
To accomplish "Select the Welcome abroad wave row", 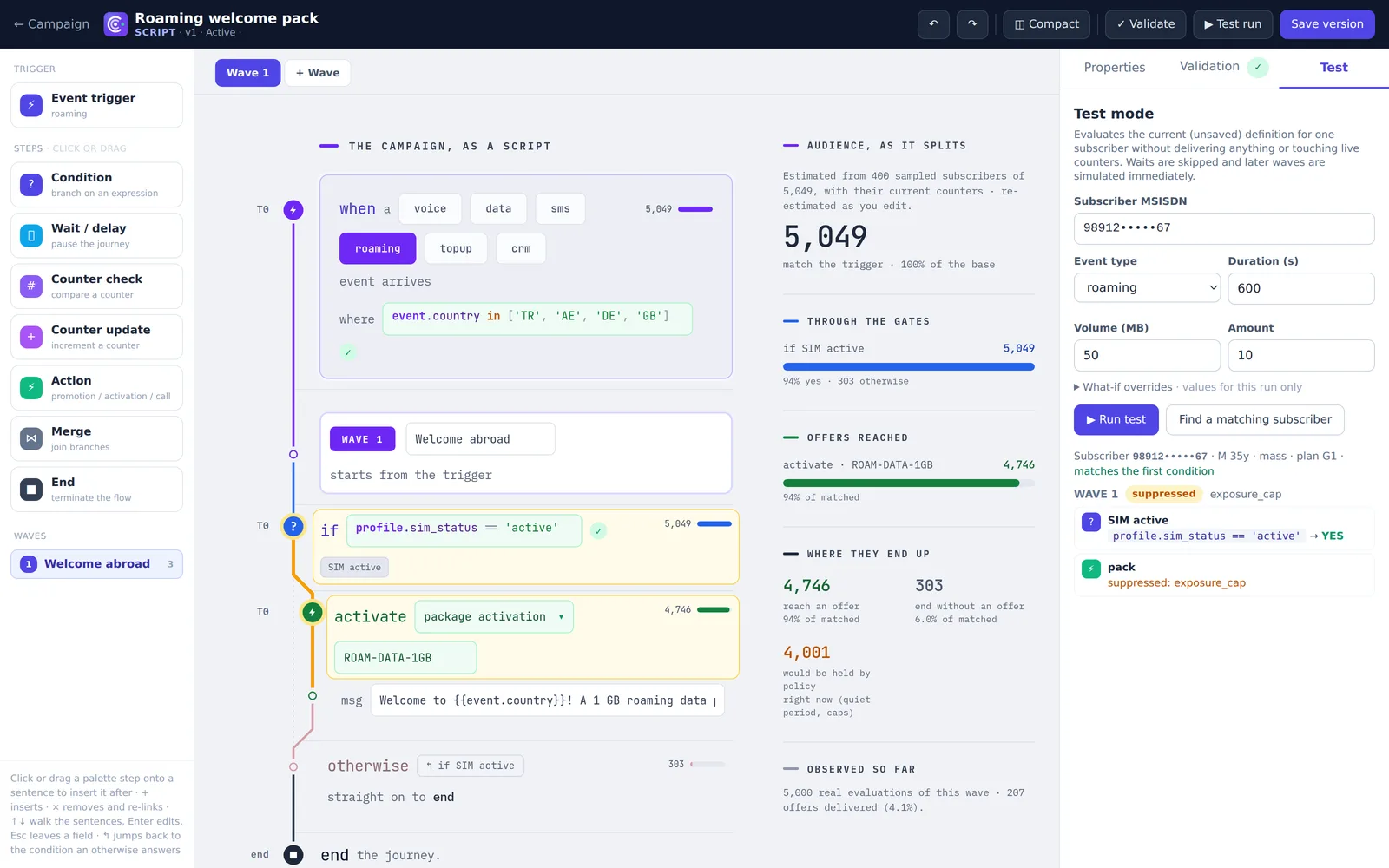I will pyautogui.click(x=96, y=564).
